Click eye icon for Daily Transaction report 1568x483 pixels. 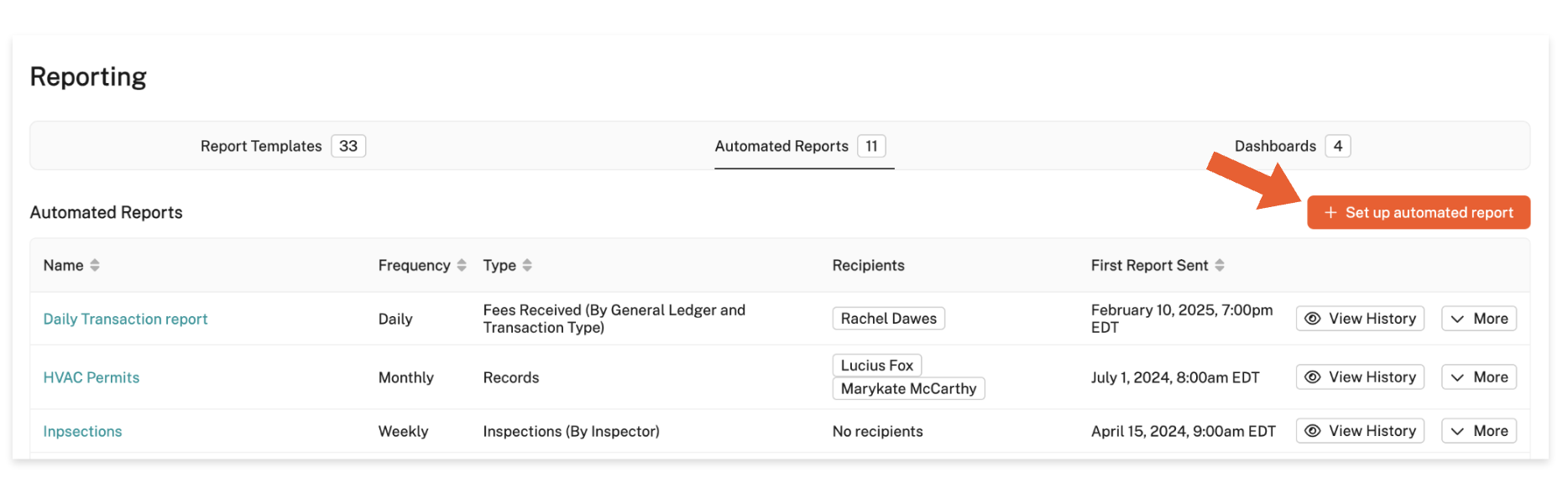(x=1313, y=319)
